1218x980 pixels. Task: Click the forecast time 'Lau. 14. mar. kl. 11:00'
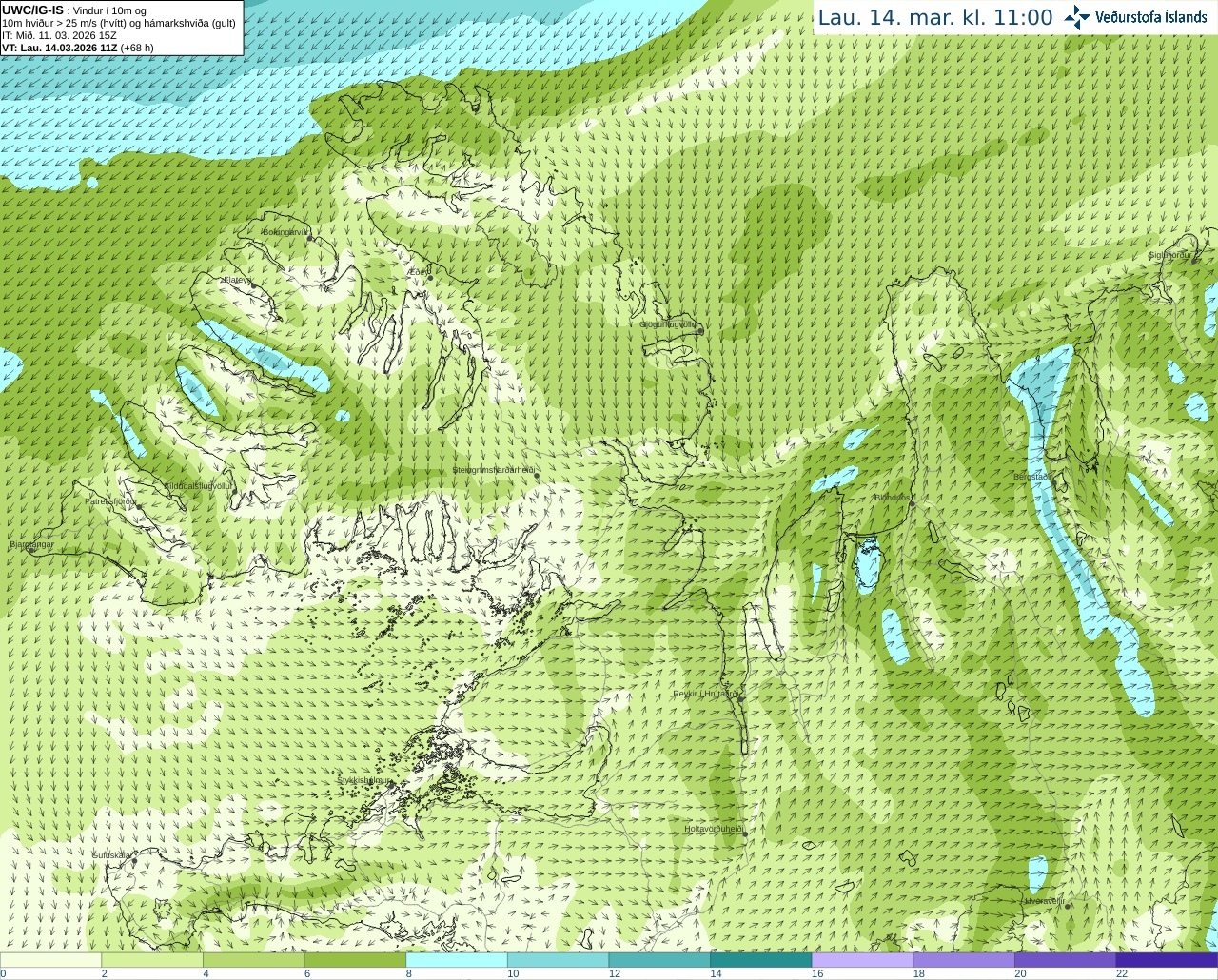pyautogui.click(x=935, y=18)
